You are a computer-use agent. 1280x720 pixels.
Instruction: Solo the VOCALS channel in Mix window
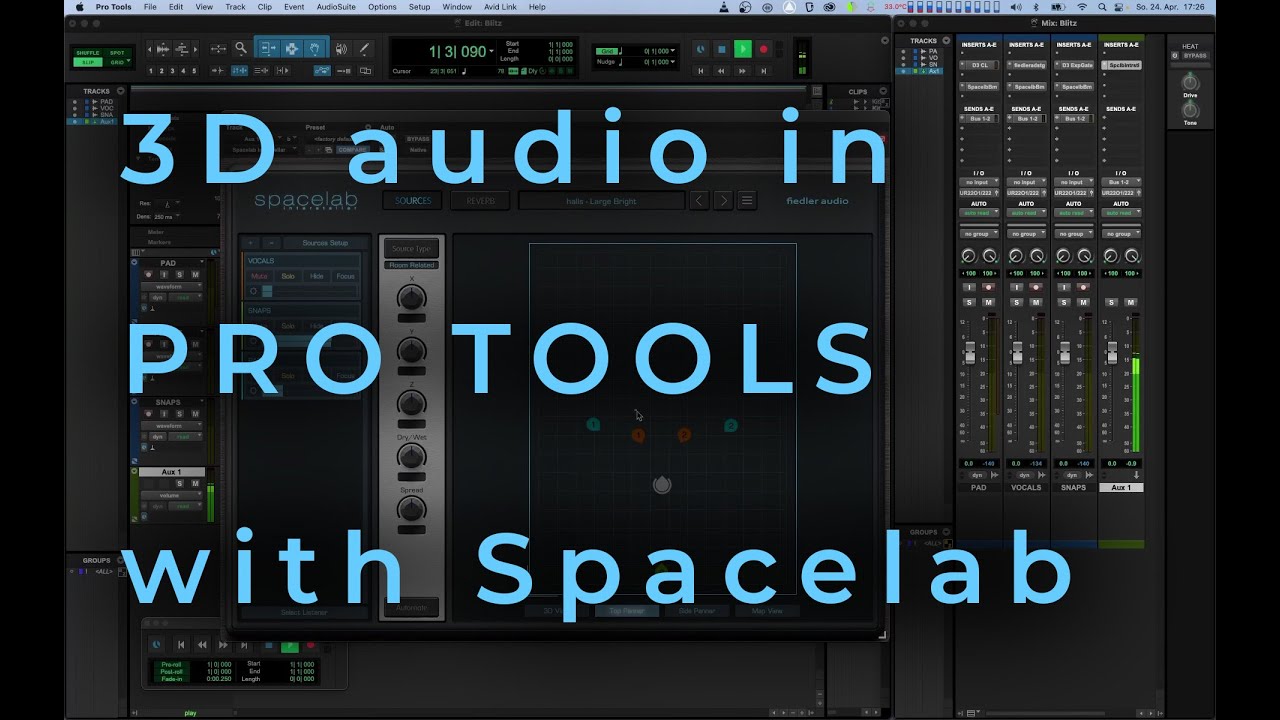click(1016, 302)
